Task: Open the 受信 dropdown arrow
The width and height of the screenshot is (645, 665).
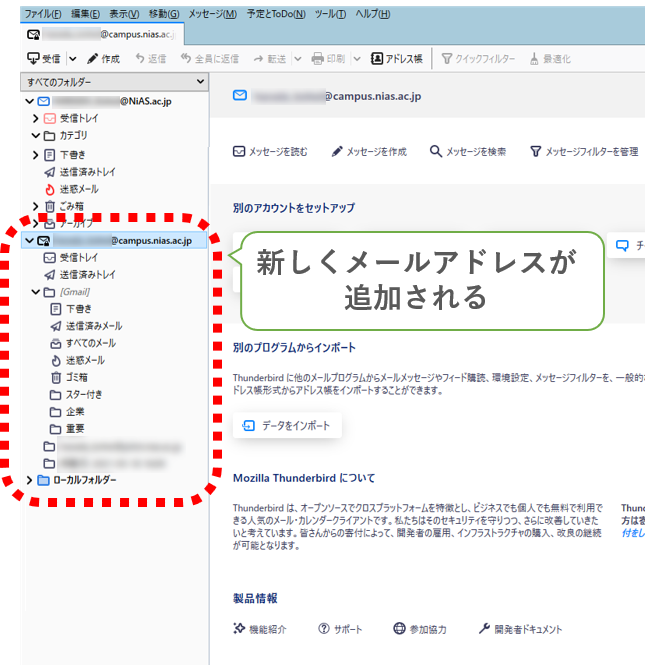Action: [x=73, y=59]
